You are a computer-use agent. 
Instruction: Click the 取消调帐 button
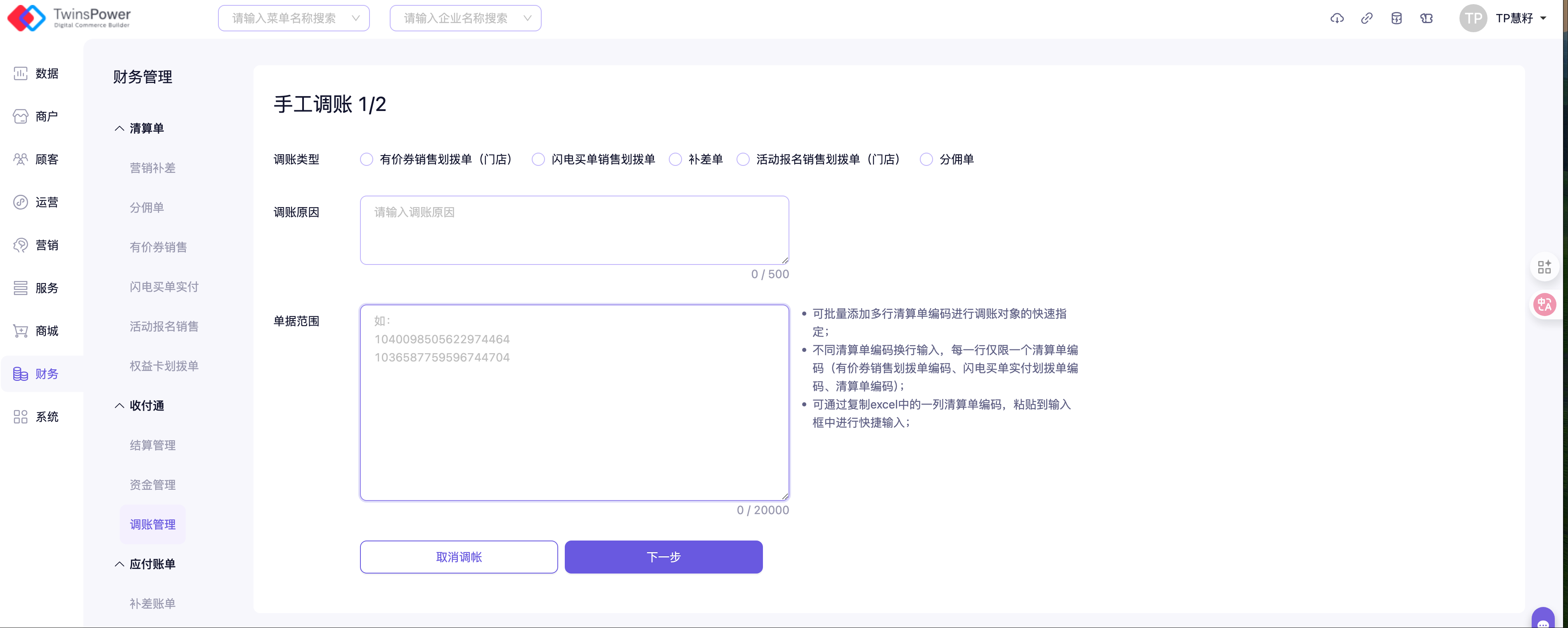click(459, 557)
